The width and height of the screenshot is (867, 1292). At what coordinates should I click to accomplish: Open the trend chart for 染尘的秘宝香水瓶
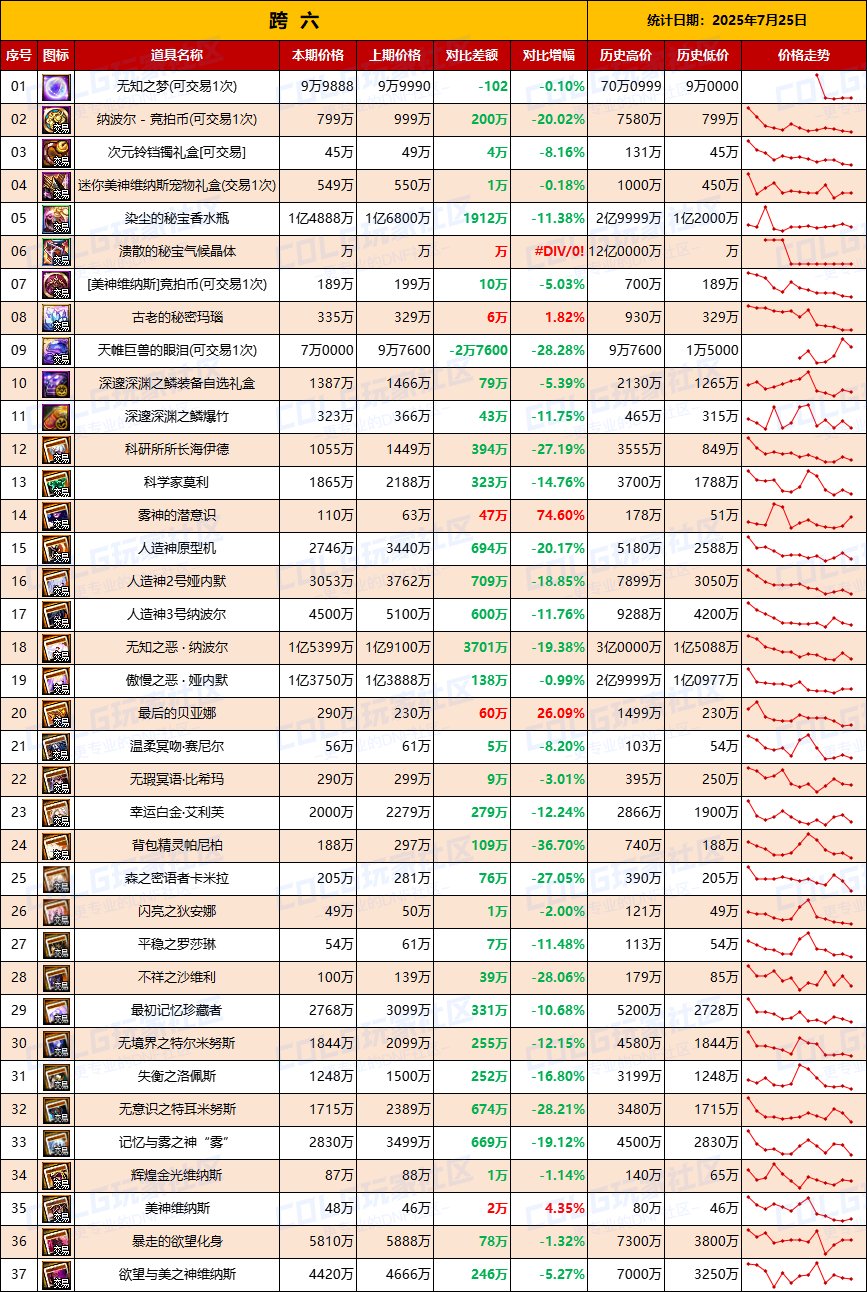[x=804, y=219]
